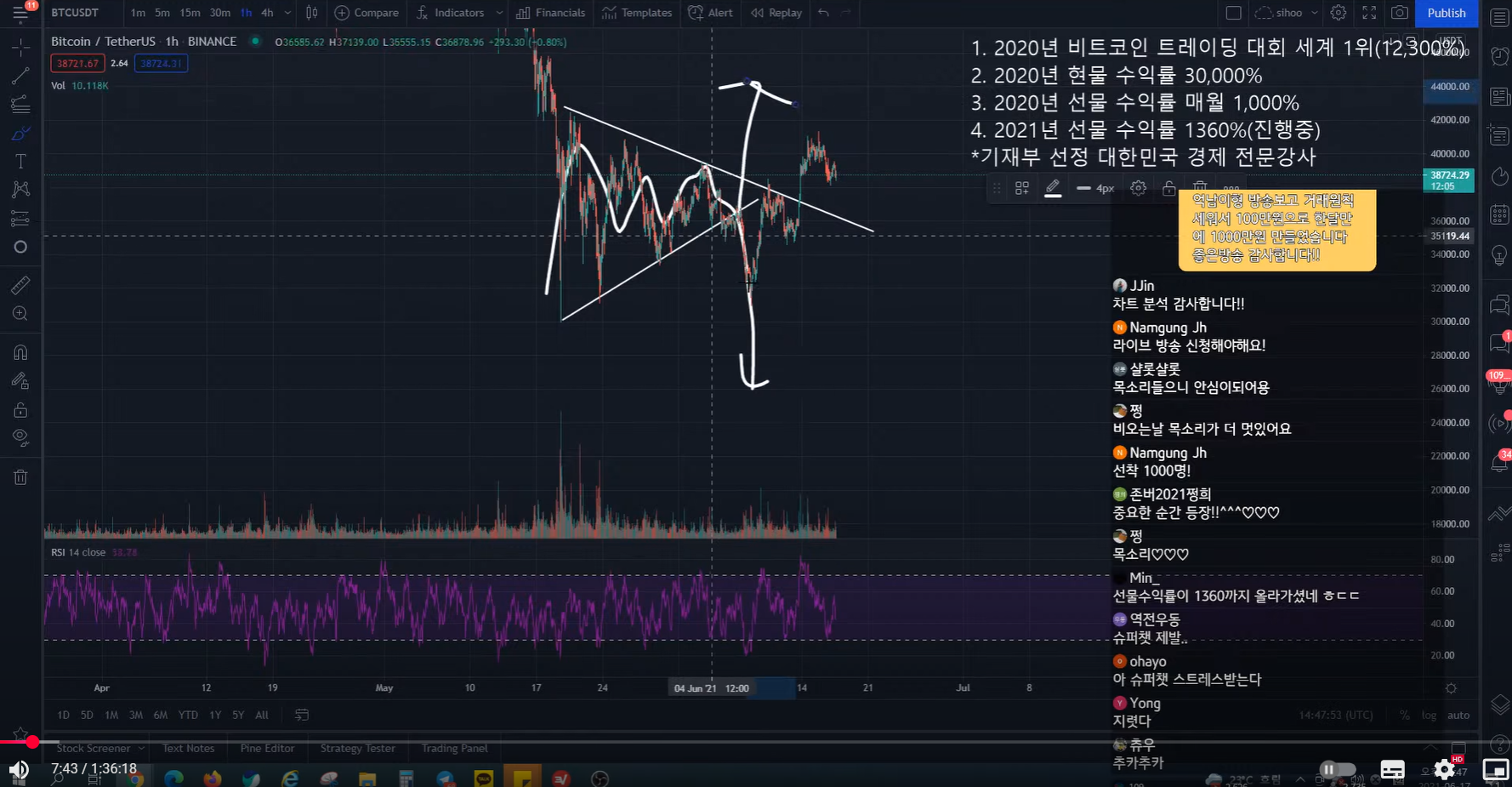Open the Pine Editor tab

pos(267,748)
